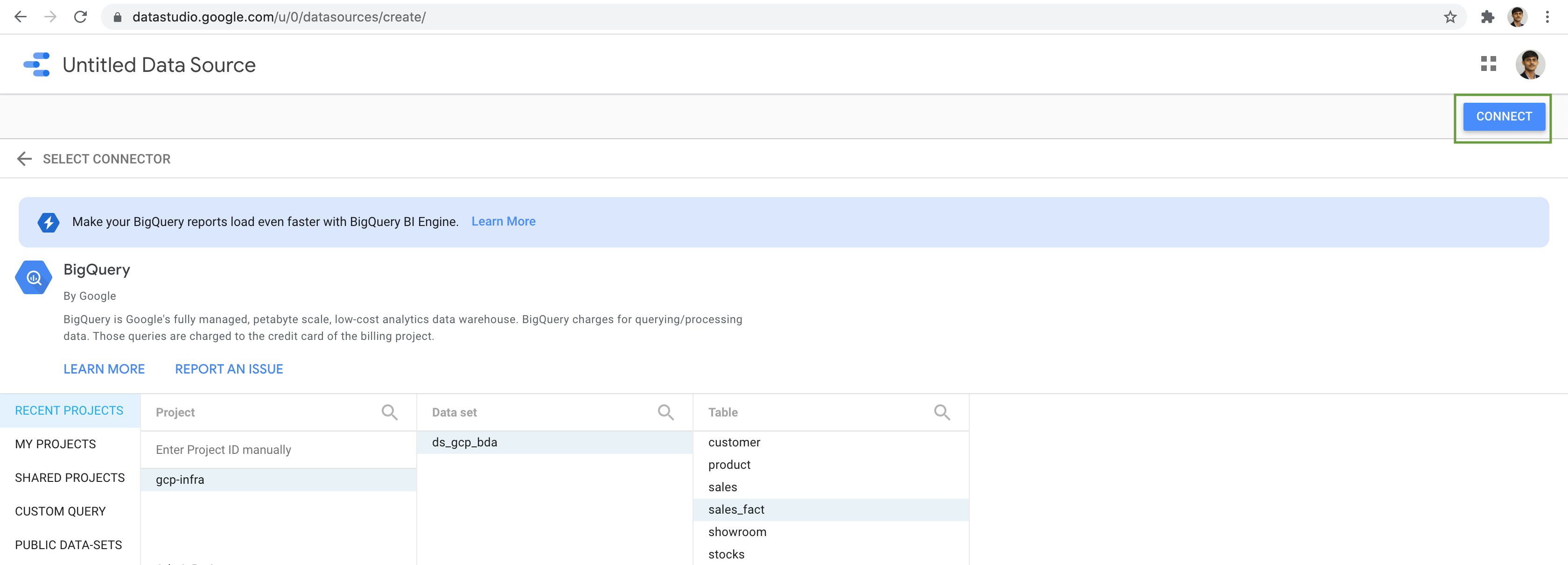Click the BigQuery connector title

[x=97, y=270]
